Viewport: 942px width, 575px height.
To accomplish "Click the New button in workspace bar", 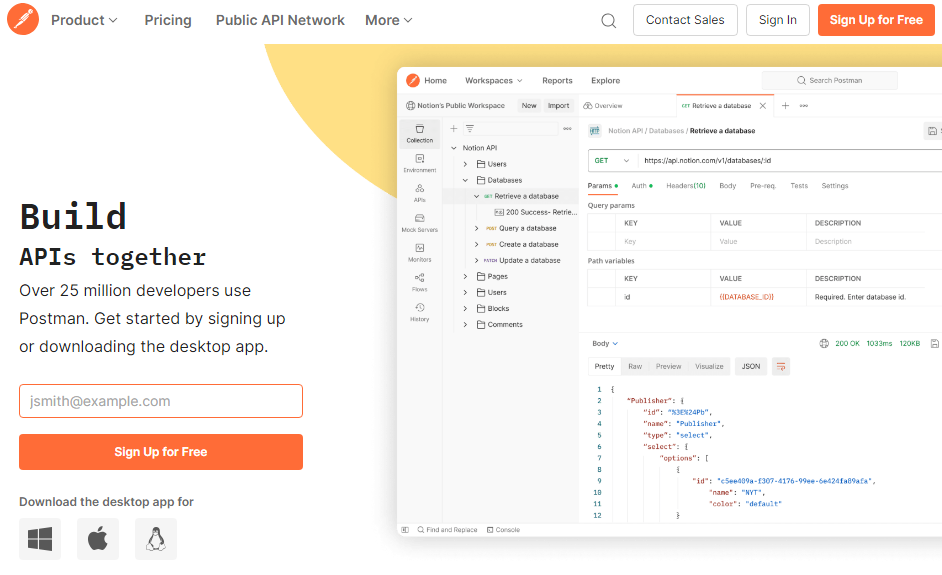I will coord(529,106).
